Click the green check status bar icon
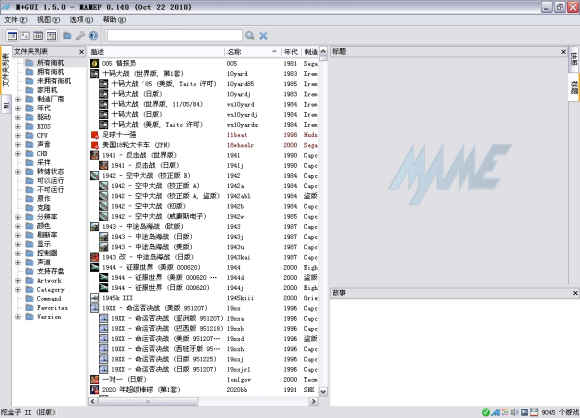Image resolution: width=580 pixels, height=418 pixels. [x=485, y=412]
